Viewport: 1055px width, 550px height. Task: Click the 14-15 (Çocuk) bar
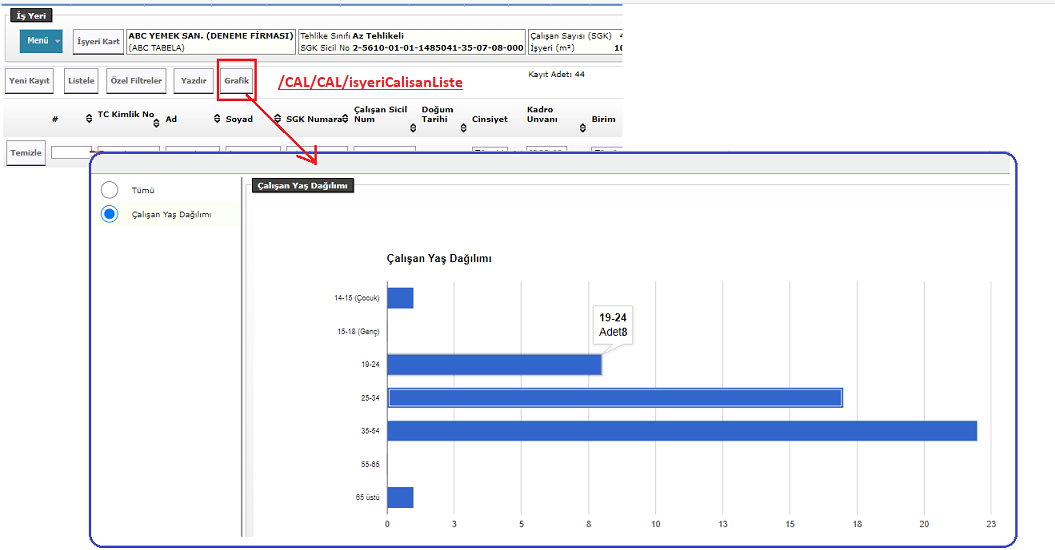coord(400,298)
